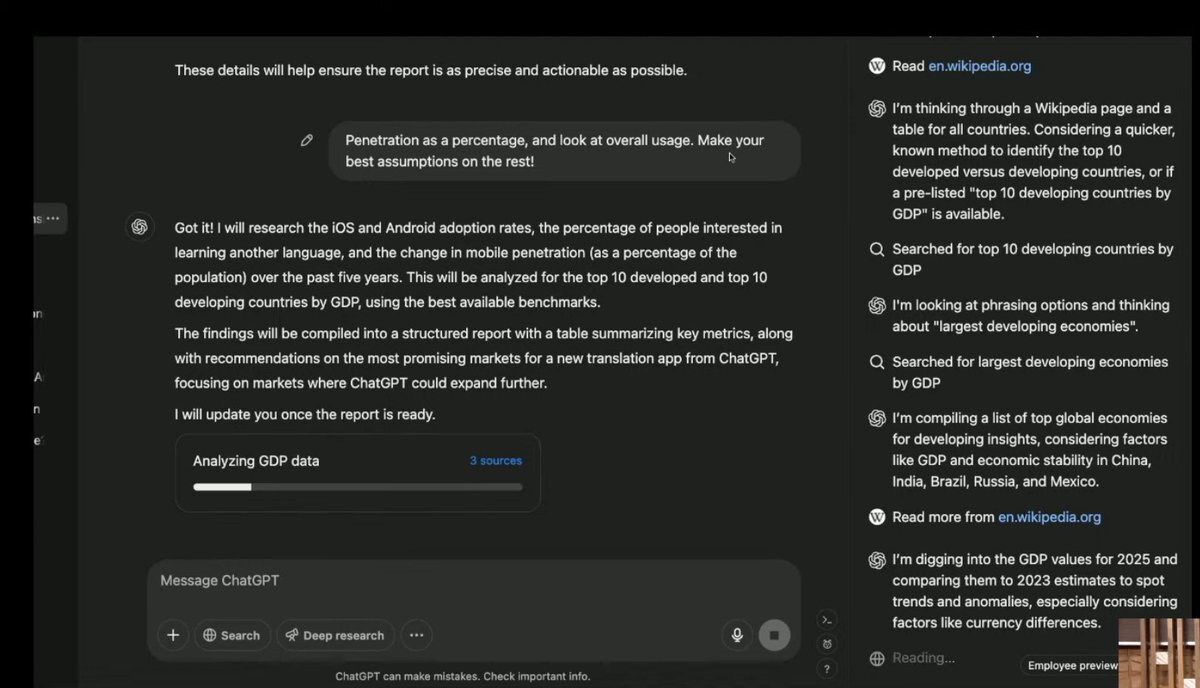Start voice input with the microphone icon
1200x688 pixels.
tap(737, 635)
